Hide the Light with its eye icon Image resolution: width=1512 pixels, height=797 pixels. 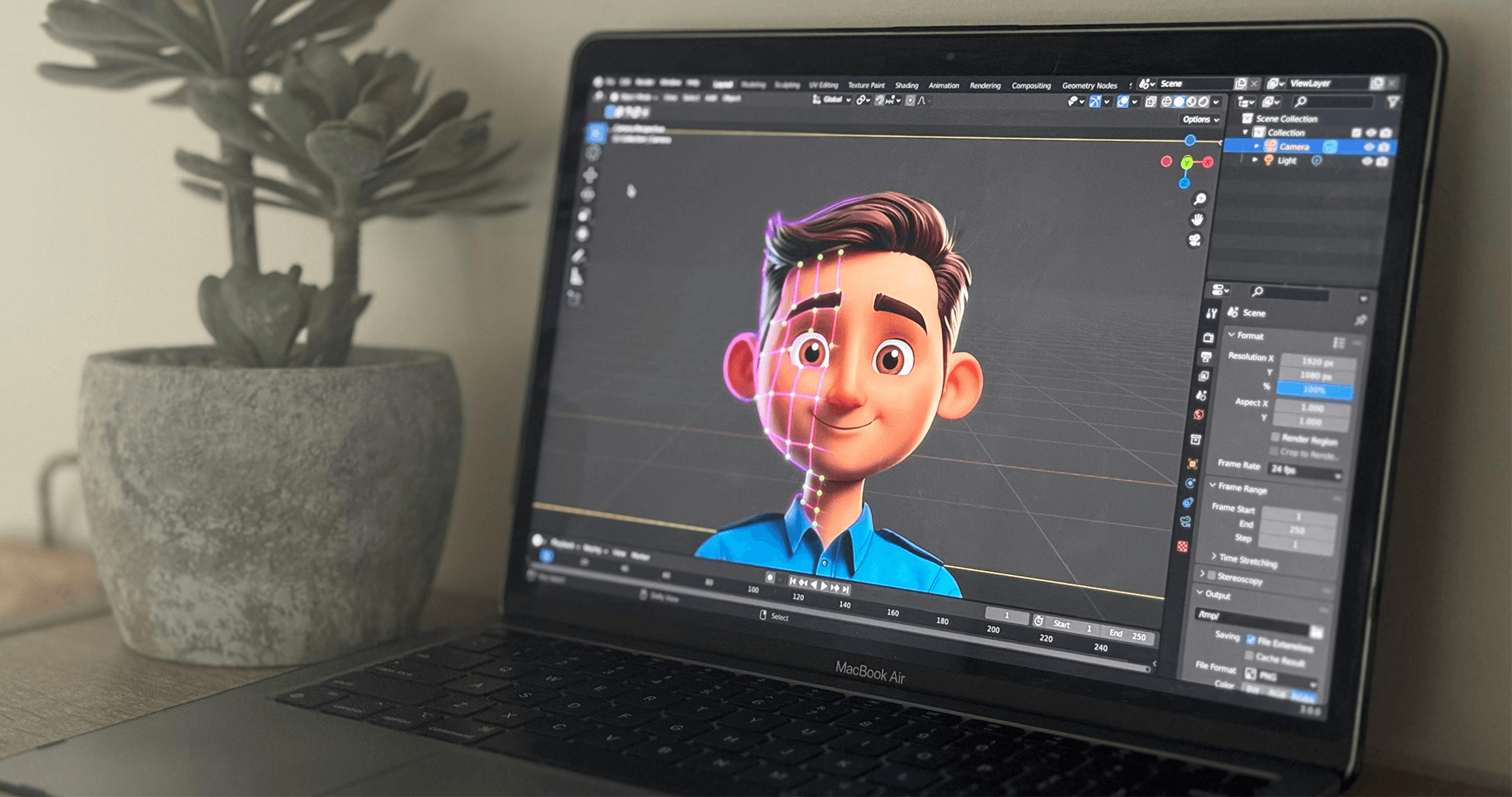(x=1367, y=161)
